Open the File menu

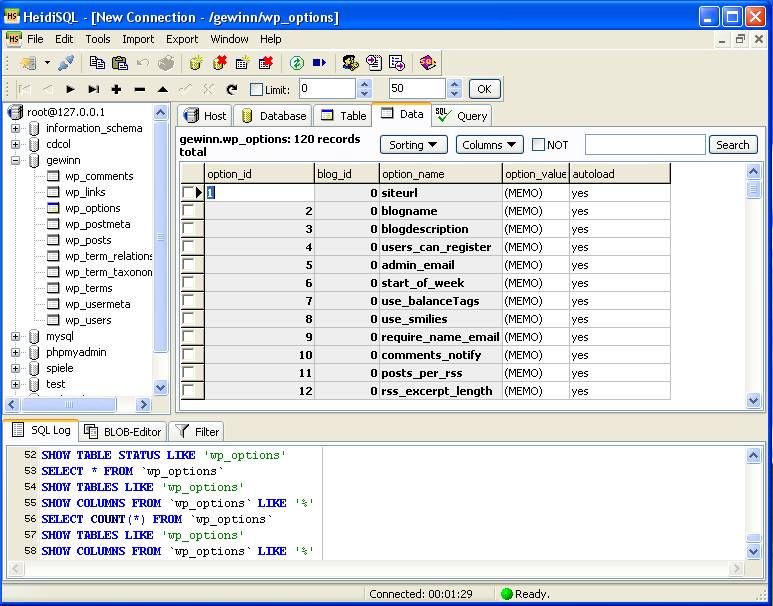point(35,39)
